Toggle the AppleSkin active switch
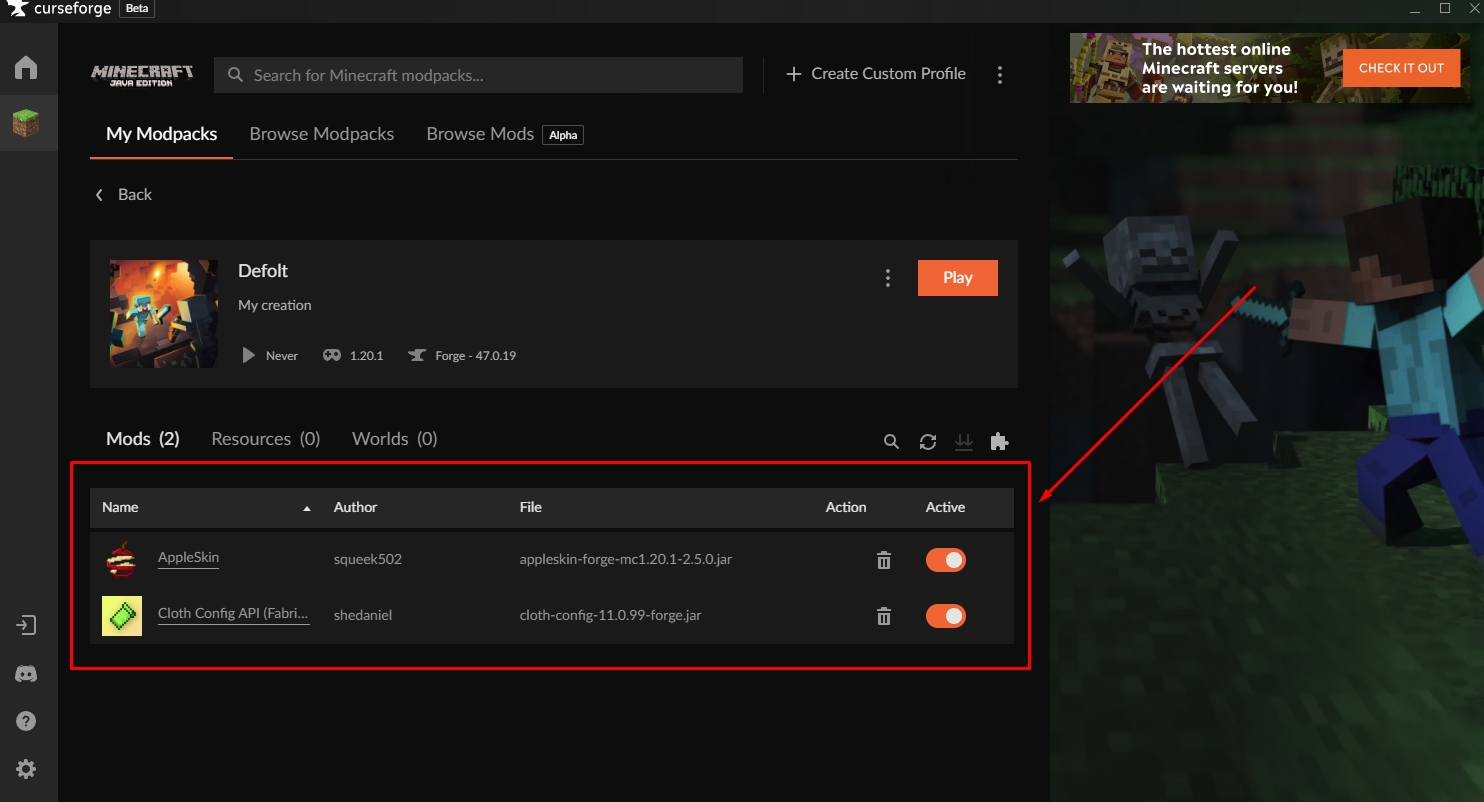This screenshot has height=802, width=1484. coord(946,560)
